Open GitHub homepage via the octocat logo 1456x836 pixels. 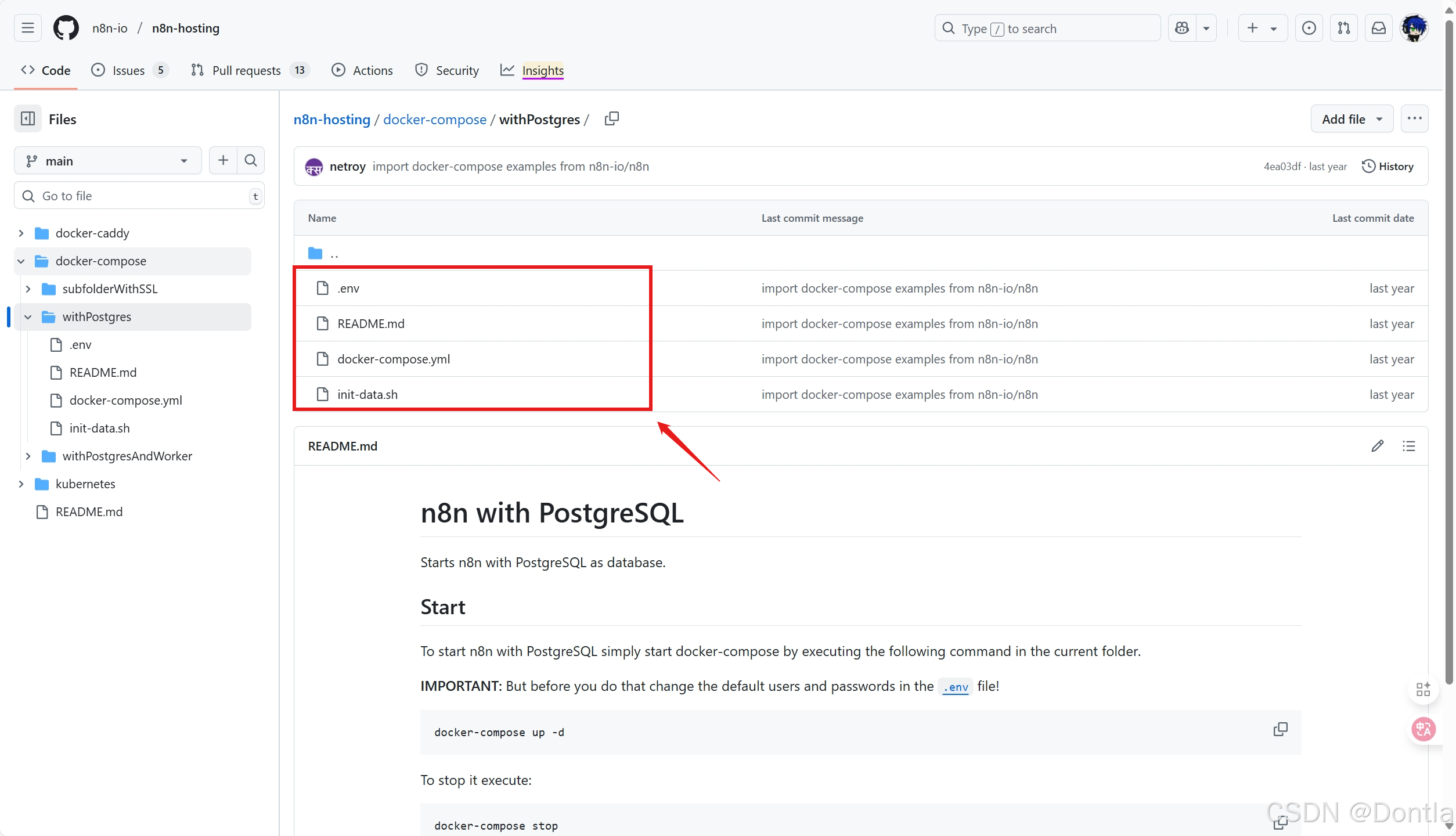(x=66, y=27)
